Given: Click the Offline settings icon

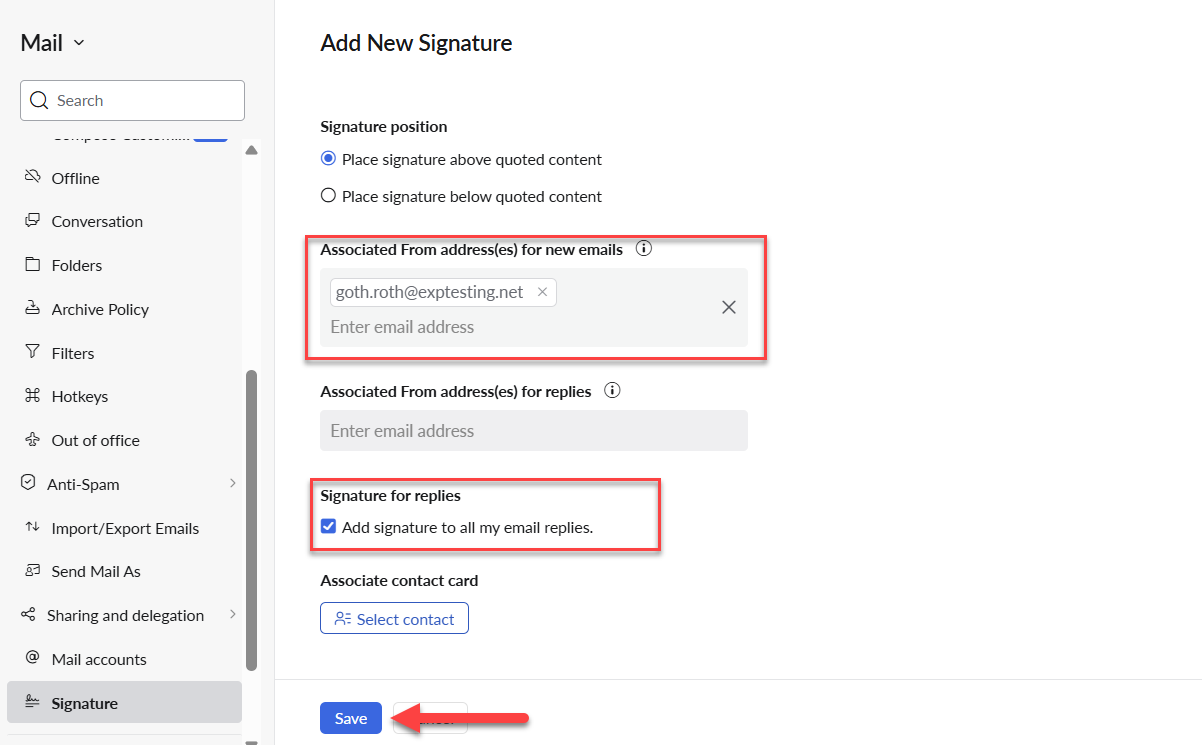Looking at the screenshot, I should [32, 178].
